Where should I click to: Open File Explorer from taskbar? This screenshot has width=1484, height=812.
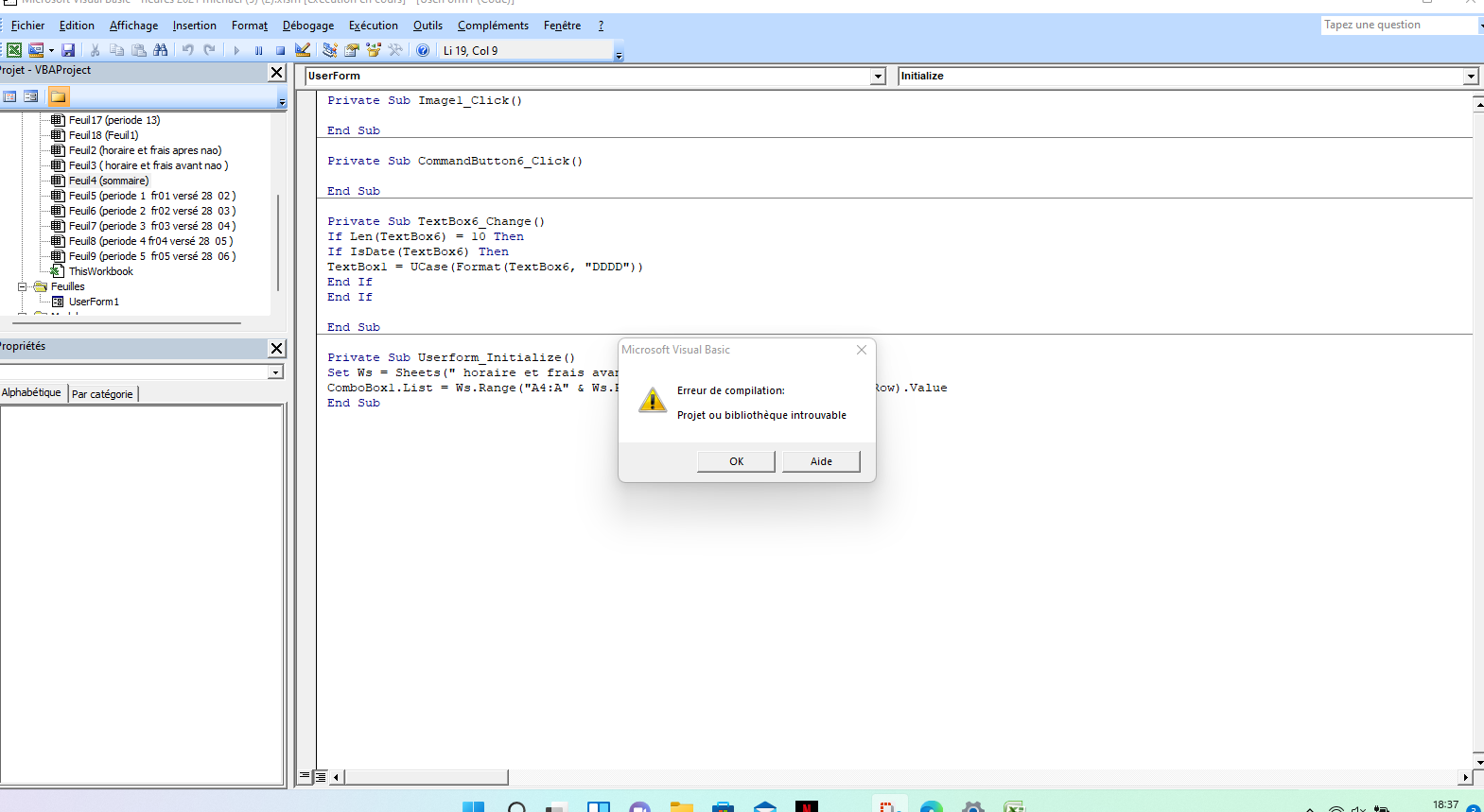[x=681, y=806]
